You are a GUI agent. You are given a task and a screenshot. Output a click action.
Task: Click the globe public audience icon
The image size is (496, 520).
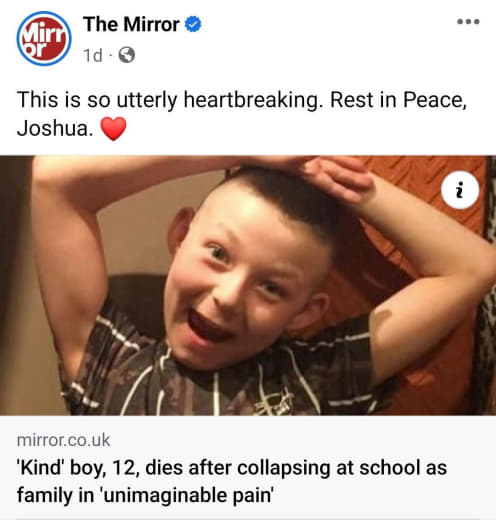point(127,55)
